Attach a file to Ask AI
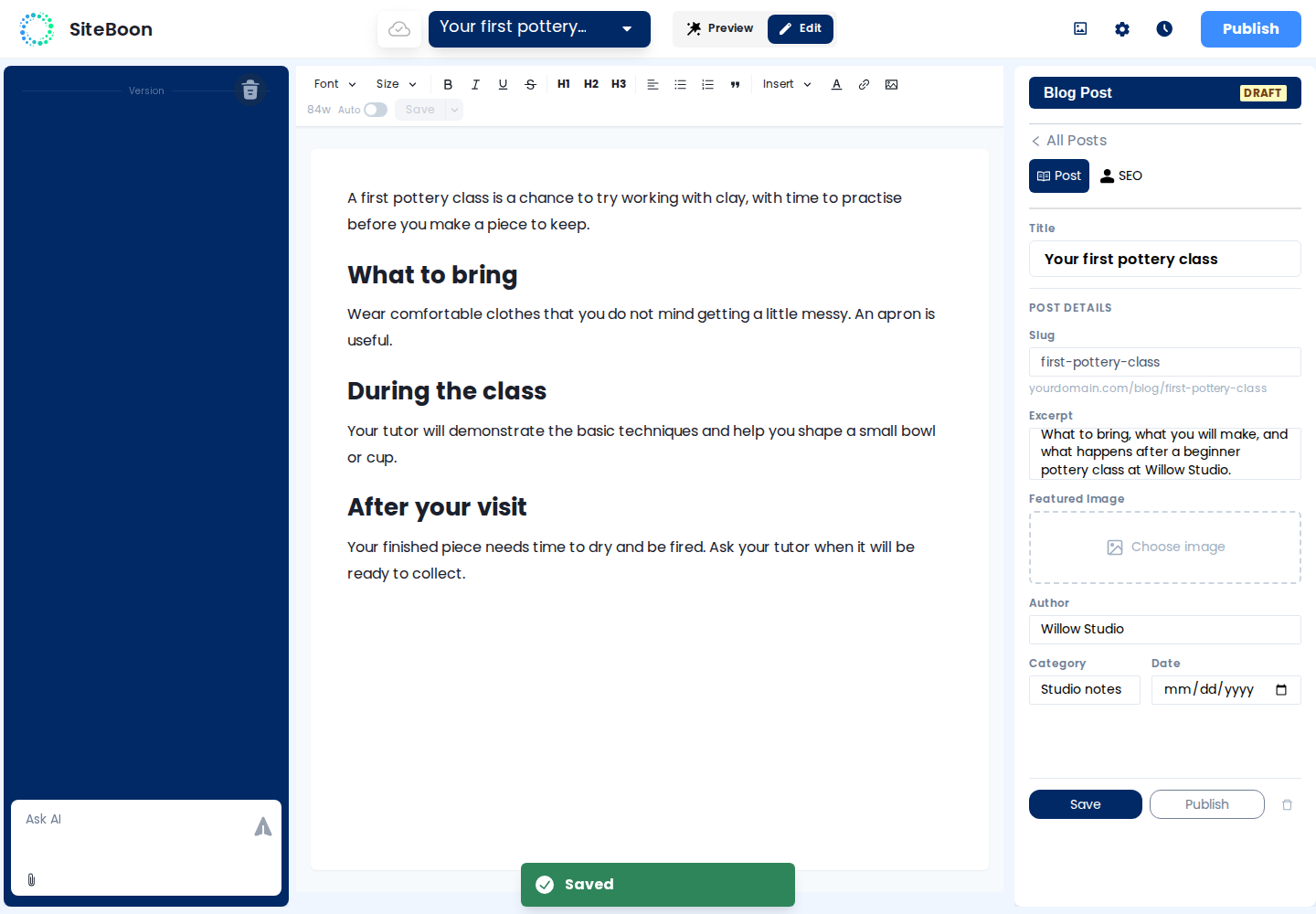The height and width of the screenshot is (914, 1316). tap(31, 879)
